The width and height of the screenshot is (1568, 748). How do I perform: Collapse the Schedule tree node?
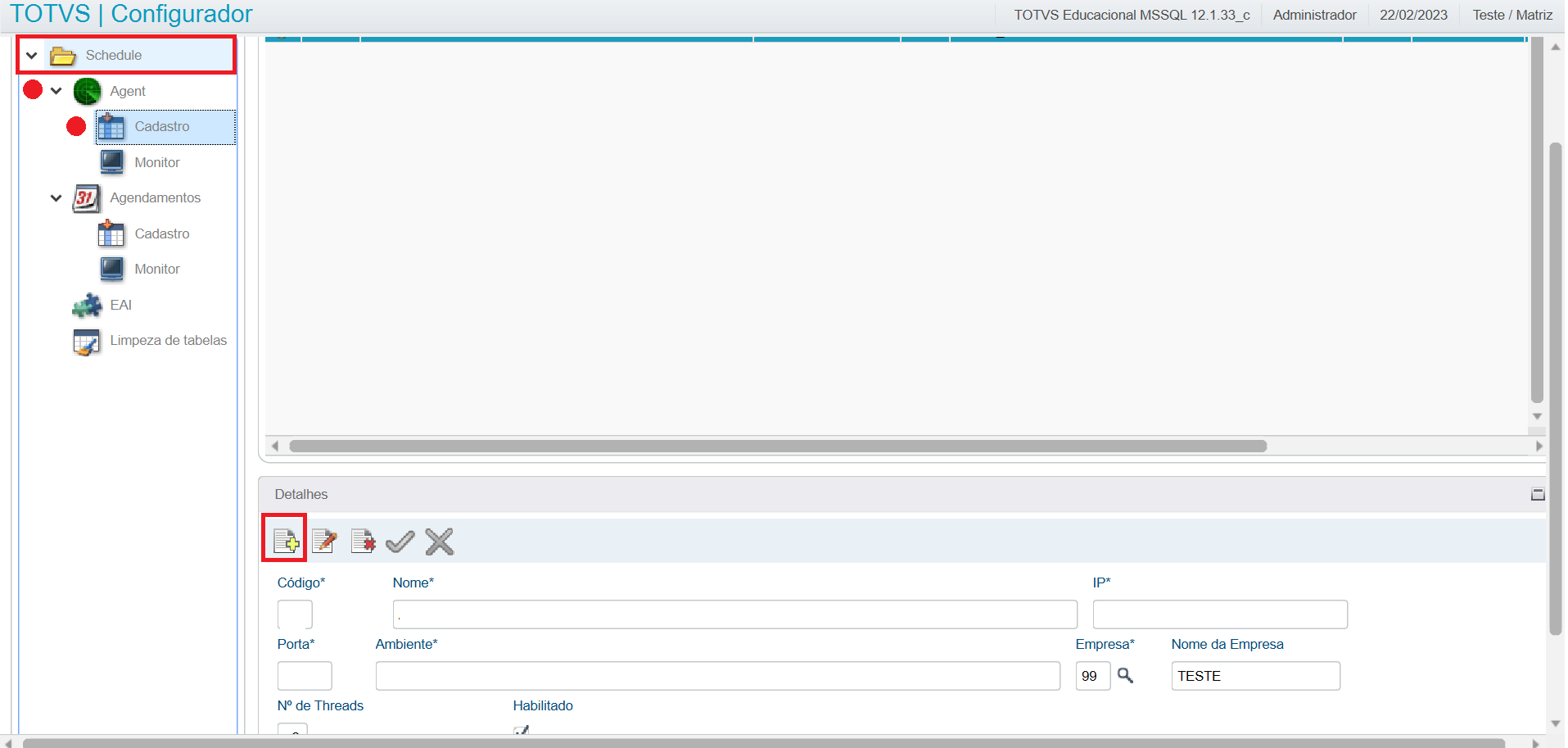tap(32, 56)
